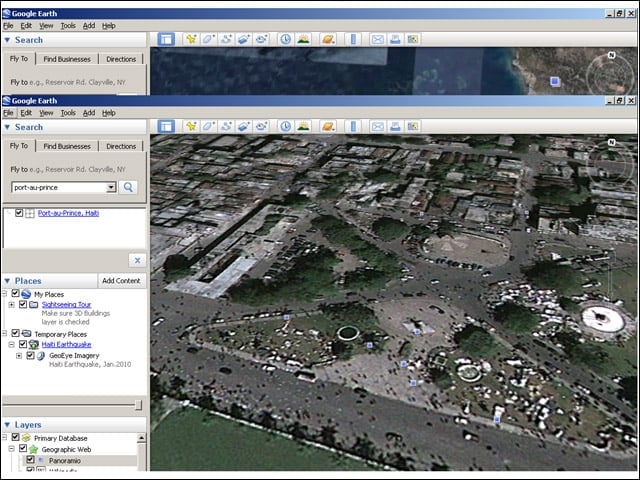
Task: Show historical imagery in back window toolbar
Action: tap(286, 40)
